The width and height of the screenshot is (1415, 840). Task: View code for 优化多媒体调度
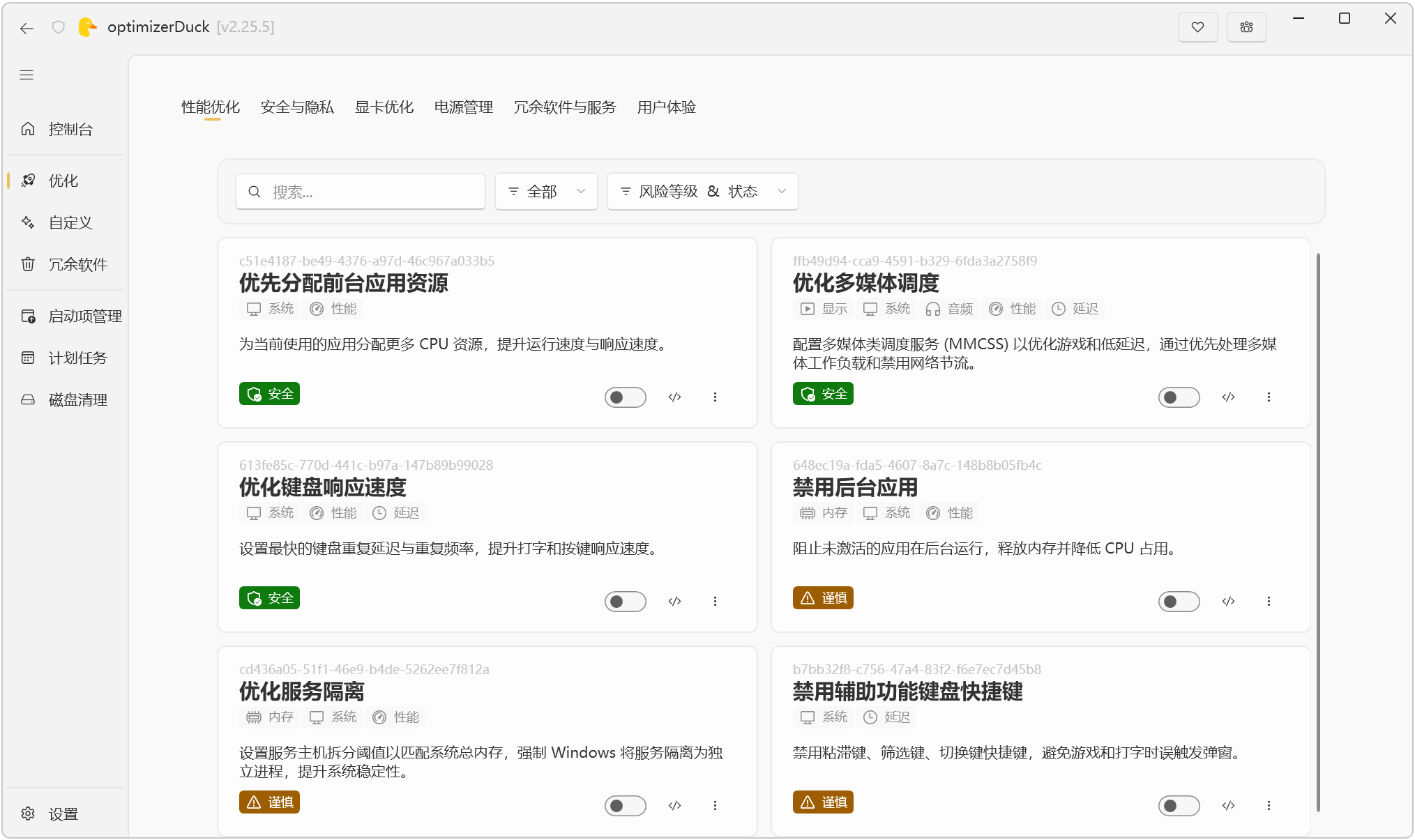click(1228, 397)
